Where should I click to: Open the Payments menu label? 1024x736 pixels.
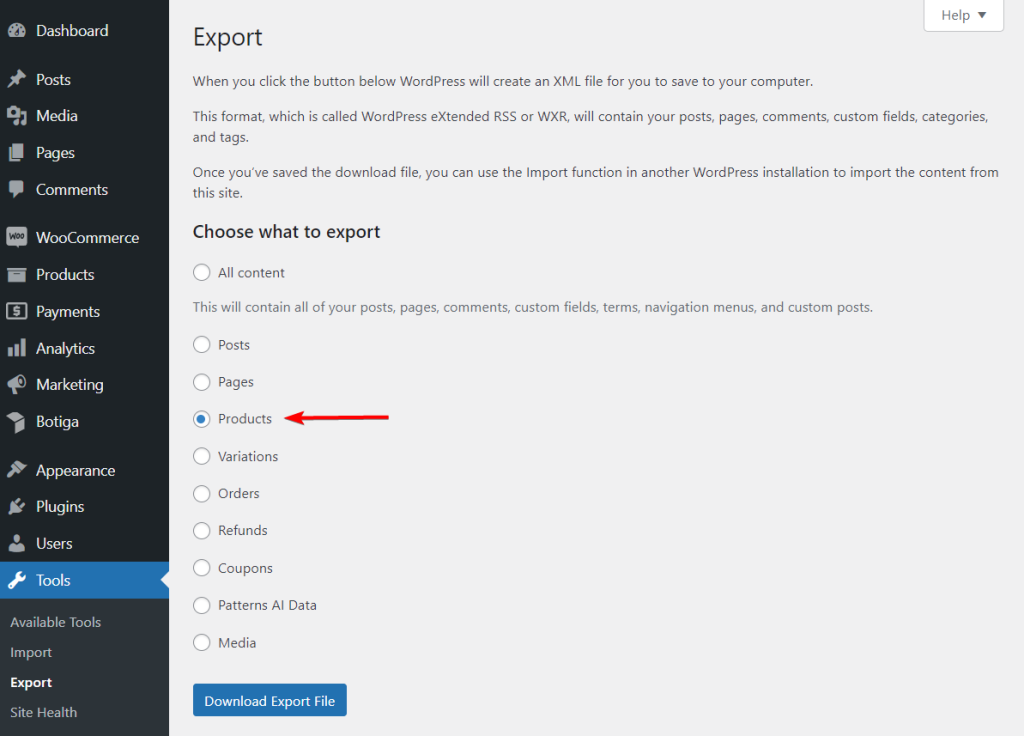click(68, 312)
